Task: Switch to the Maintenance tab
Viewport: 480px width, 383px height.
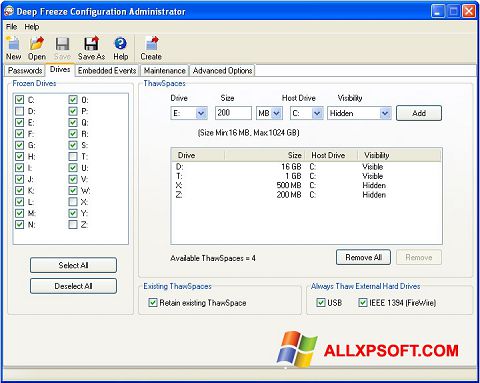Action: [x=164, y=71]
